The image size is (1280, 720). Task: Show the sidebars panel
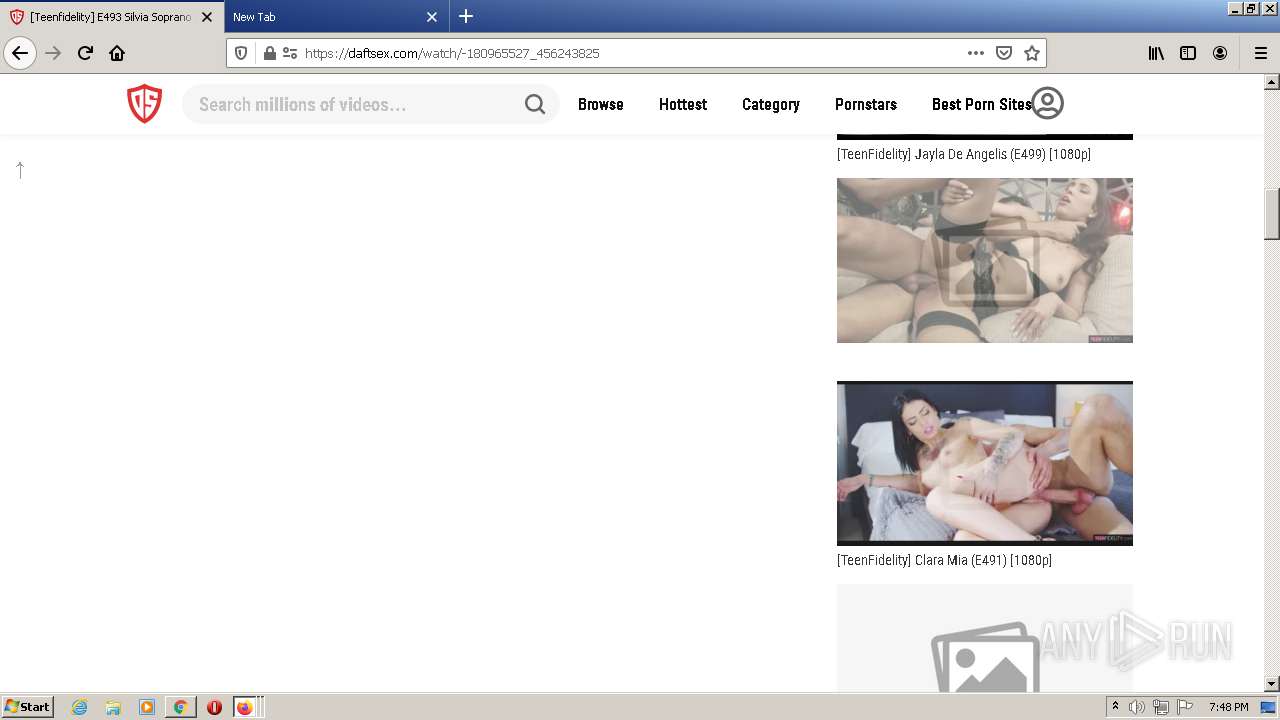pyautogui.click(x=1188, y=53)
